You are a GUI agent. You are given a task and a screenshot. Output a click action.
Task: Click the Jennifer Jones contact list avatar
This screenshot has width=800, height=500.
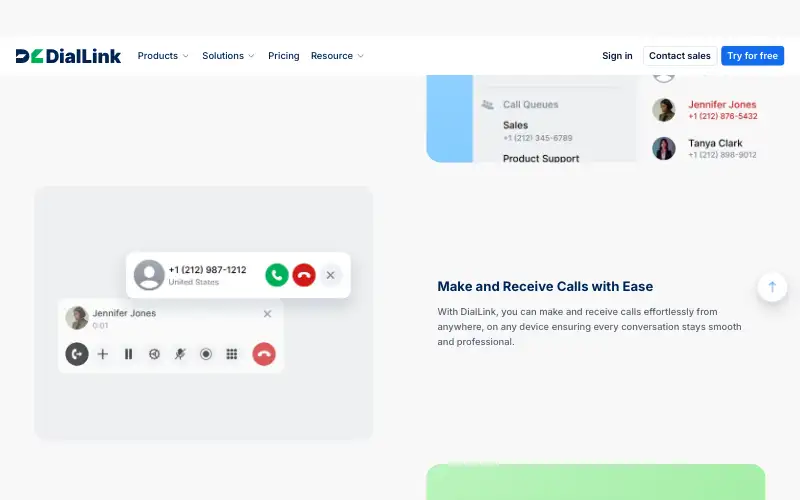click(x=664, y=110)
